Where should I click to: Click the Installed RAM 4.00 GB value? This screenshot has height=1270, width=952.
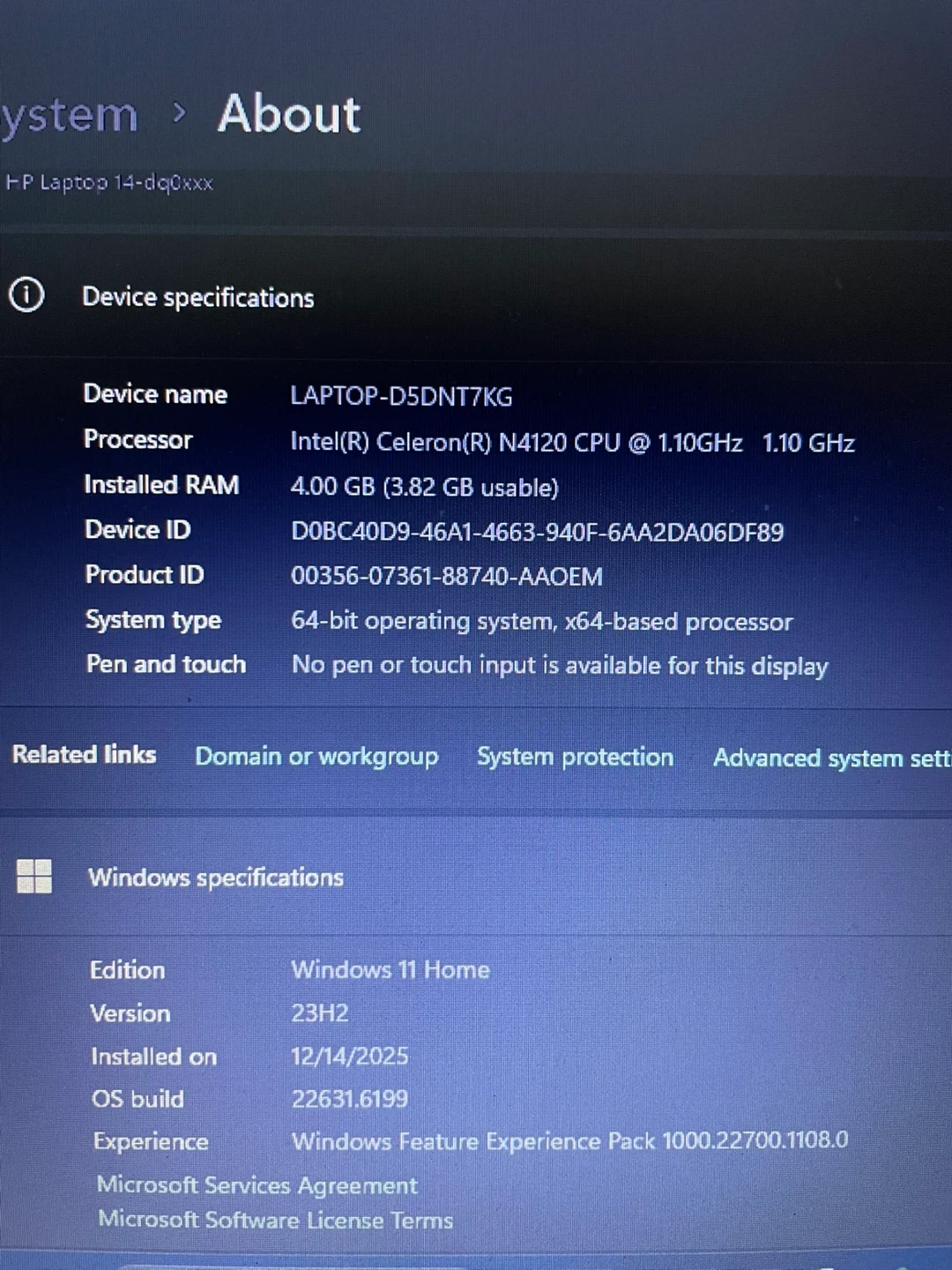pyautogui.click(x=424, y=487)
